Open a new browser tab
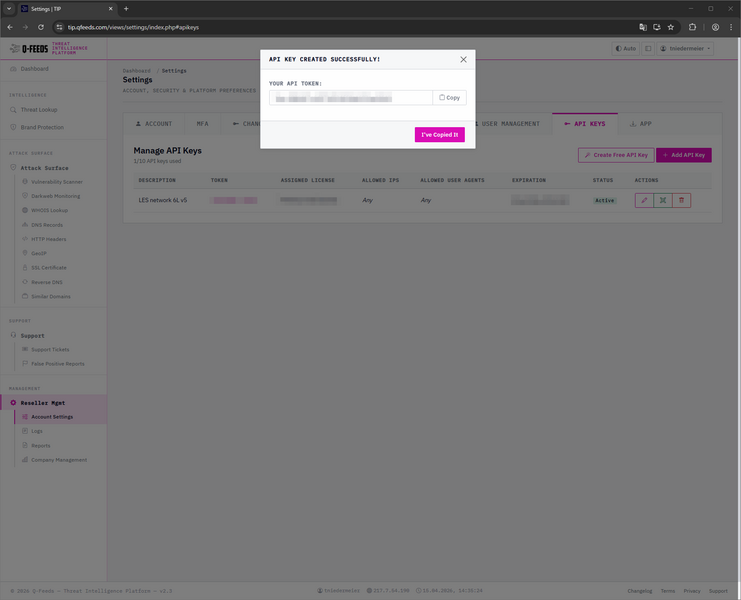Image resolution: width=741 pixels, height=600 pixels. 126,9
